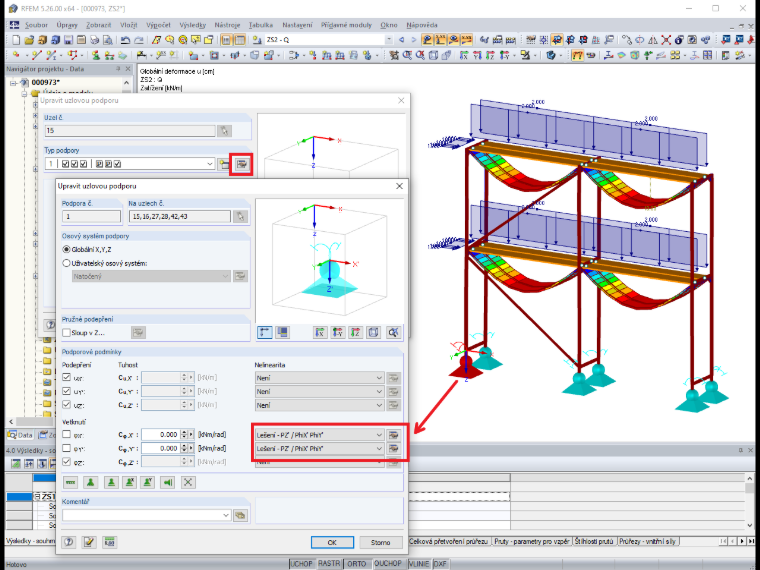
Task: Click view in Z direction icon
Action: 356,332
